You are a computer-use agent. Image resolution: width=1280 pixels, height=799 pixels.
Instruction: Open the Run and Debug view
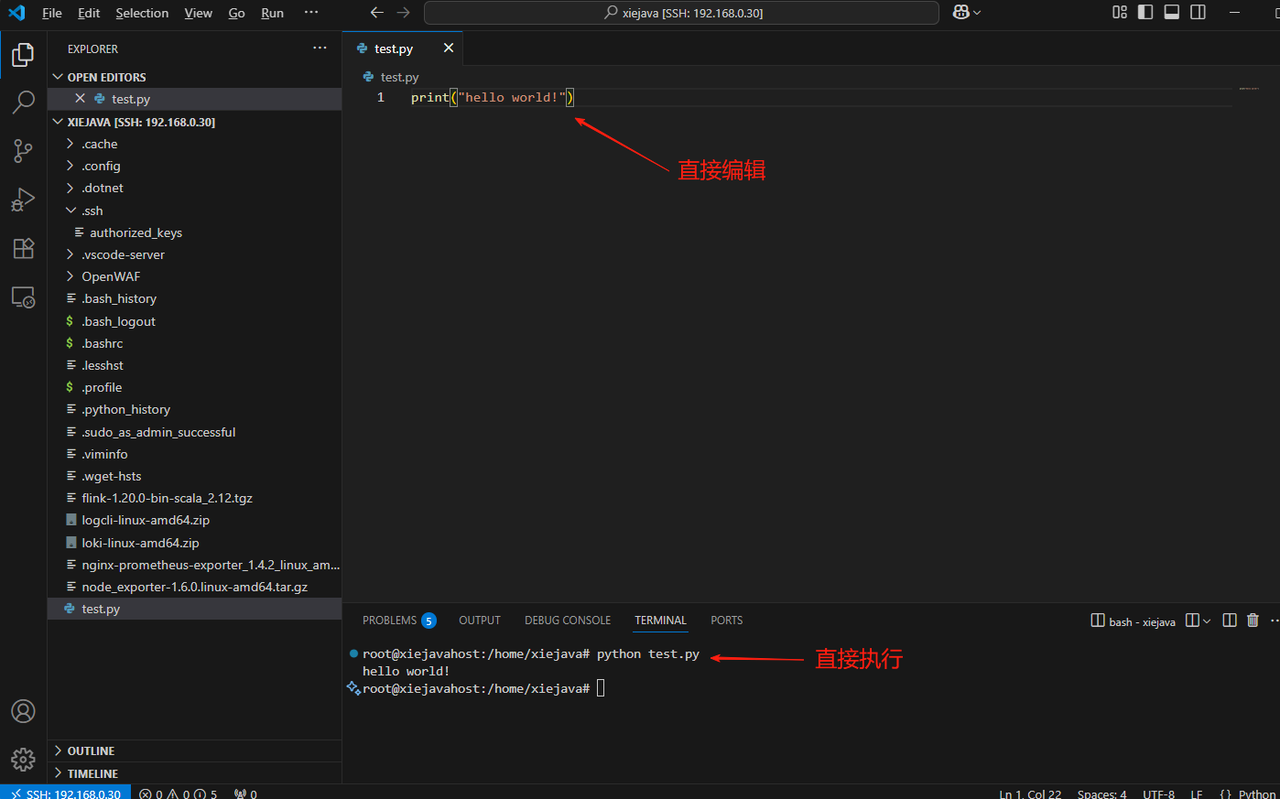pos(23,199)
